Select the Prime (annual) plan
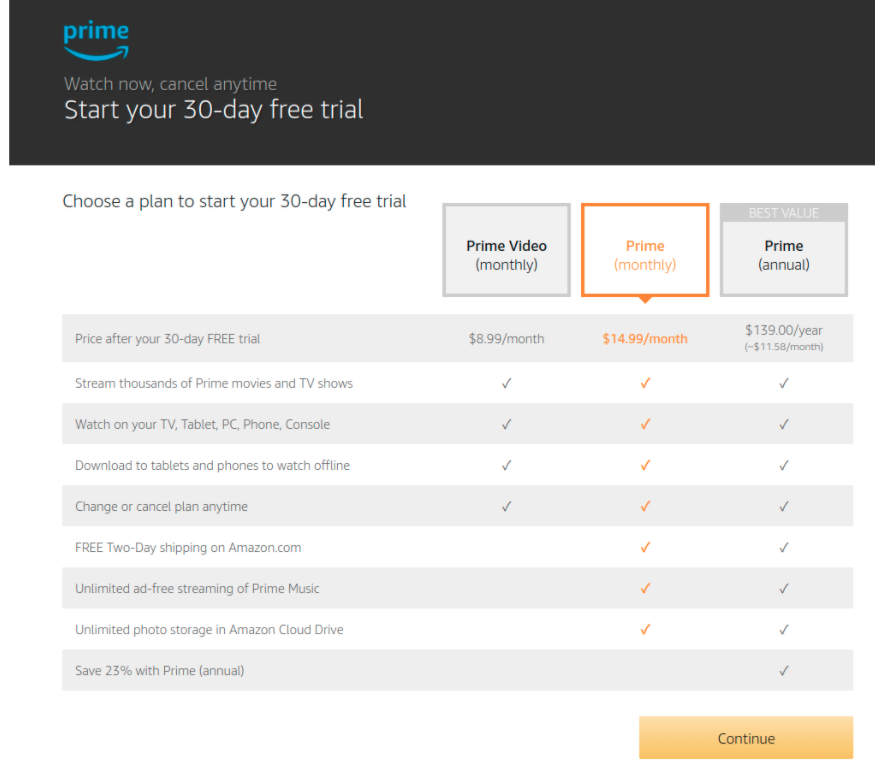Image resolution: width=875 pixels, height=775 pixels. [x=784, y=255]
